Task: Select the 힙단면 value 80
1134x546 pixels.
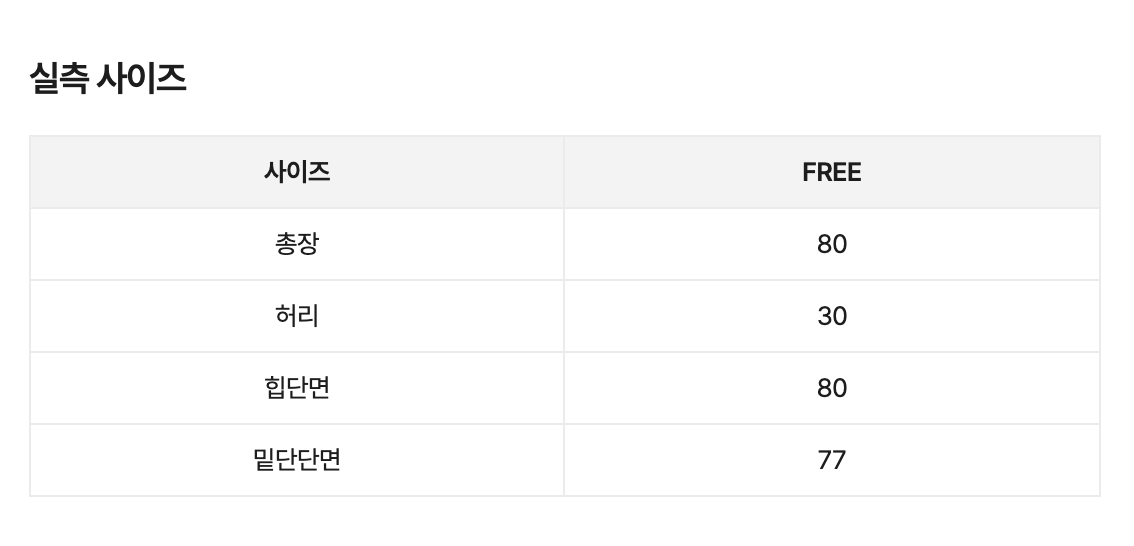Action: [832, 388]
